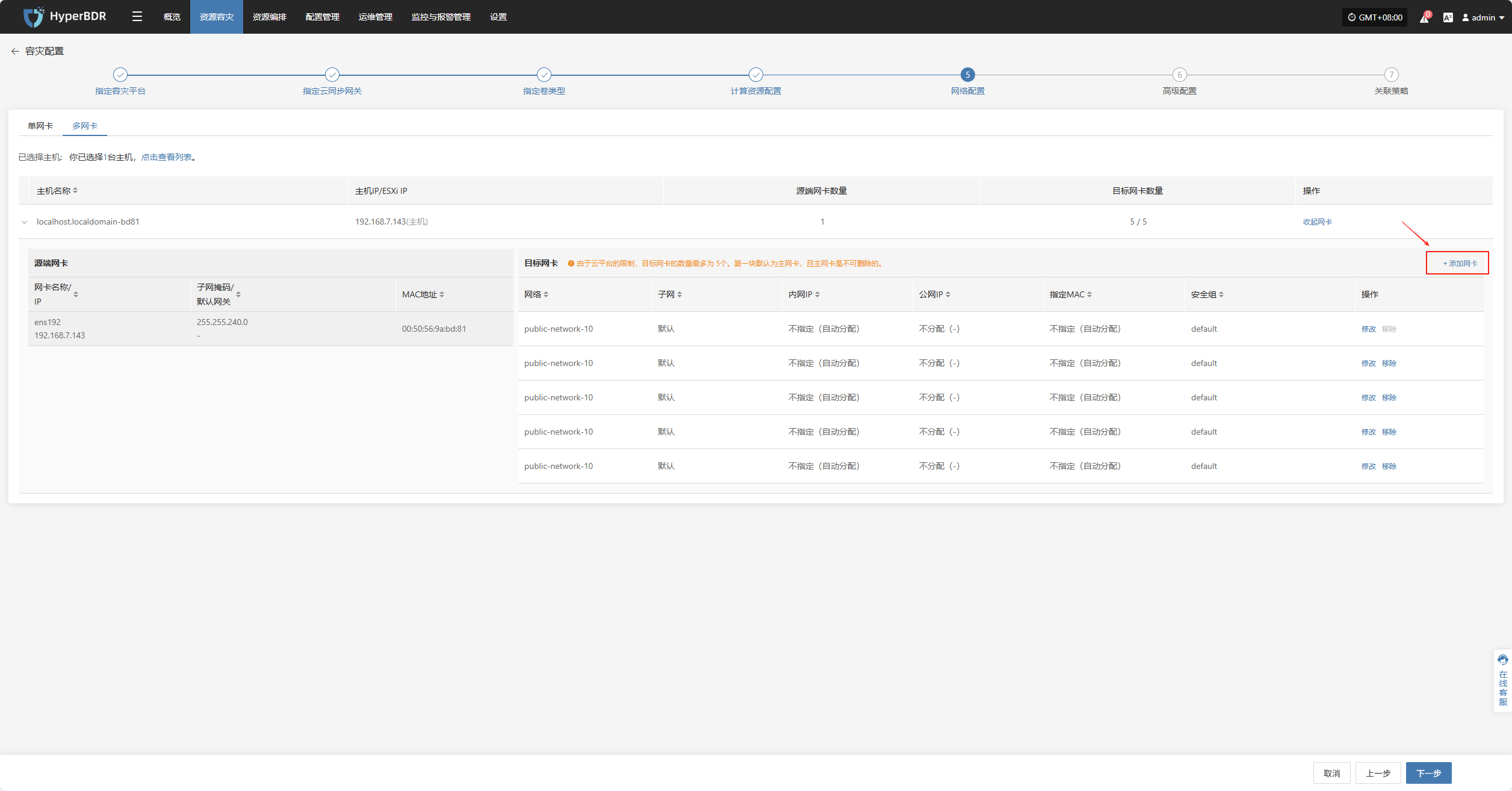1512x791 pixels.
Task: Toggle the hamburger menu icon
Action: [137, 17]
